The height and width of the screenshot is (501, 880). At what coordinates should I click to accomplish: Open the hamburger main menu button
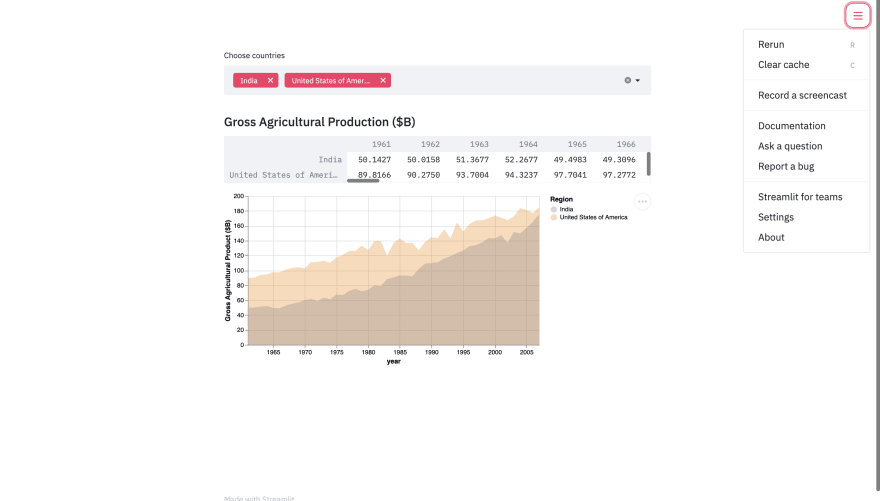tap(858, 16)
